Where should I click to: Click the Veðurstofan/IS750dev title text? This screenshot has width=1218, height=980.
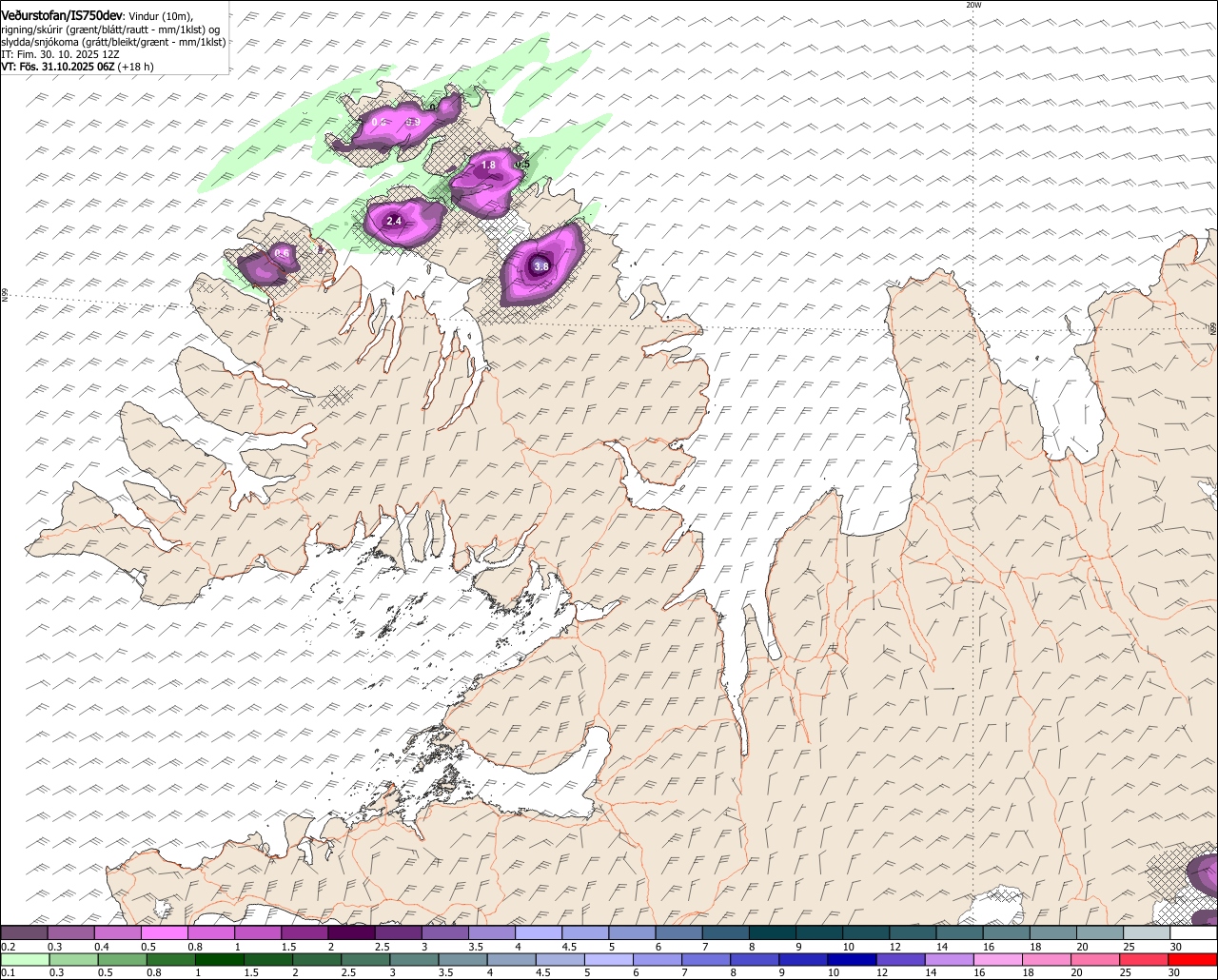62,15
